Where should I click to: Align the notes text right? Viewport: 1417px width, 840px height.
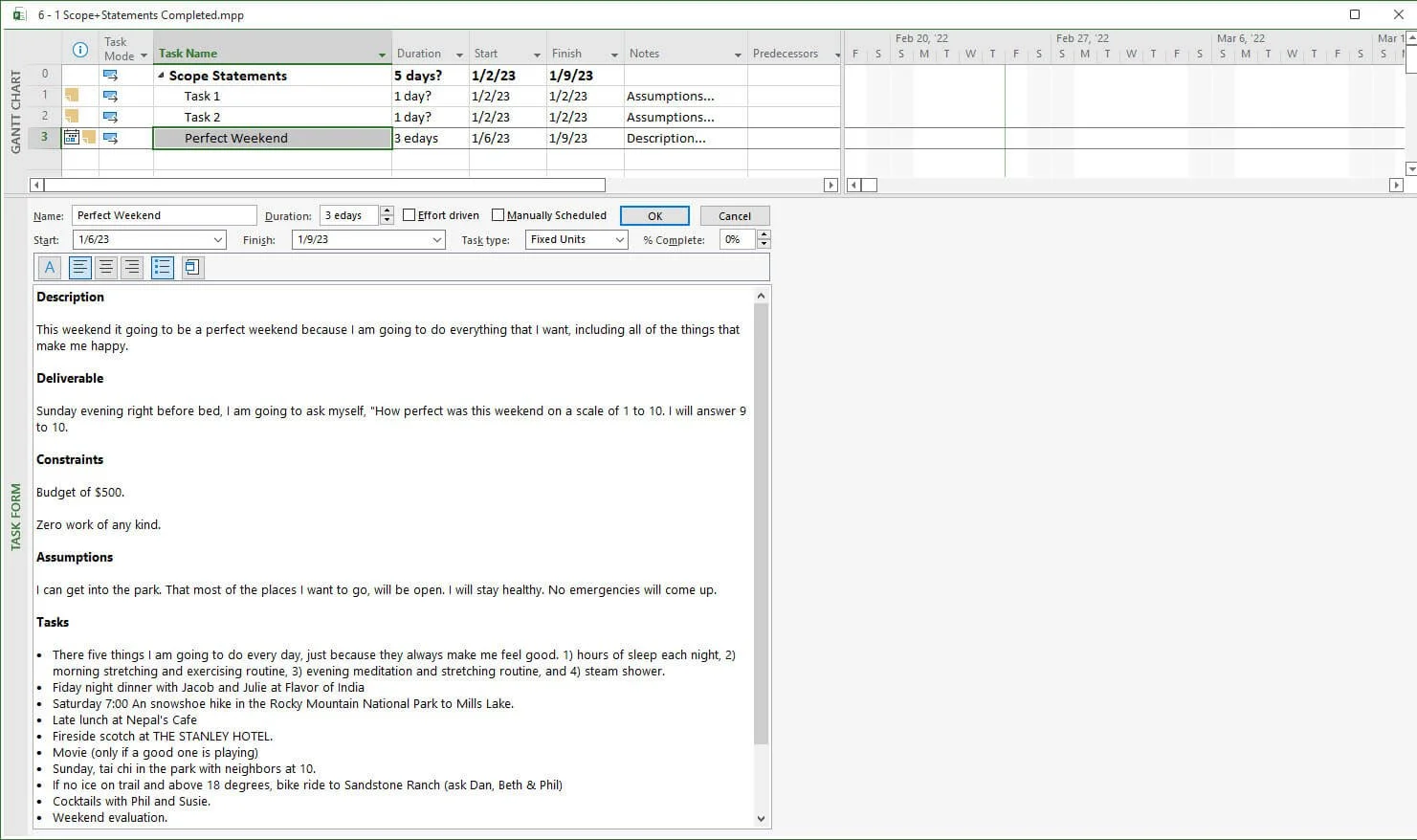pyautogui.click(x=131, y=267)
